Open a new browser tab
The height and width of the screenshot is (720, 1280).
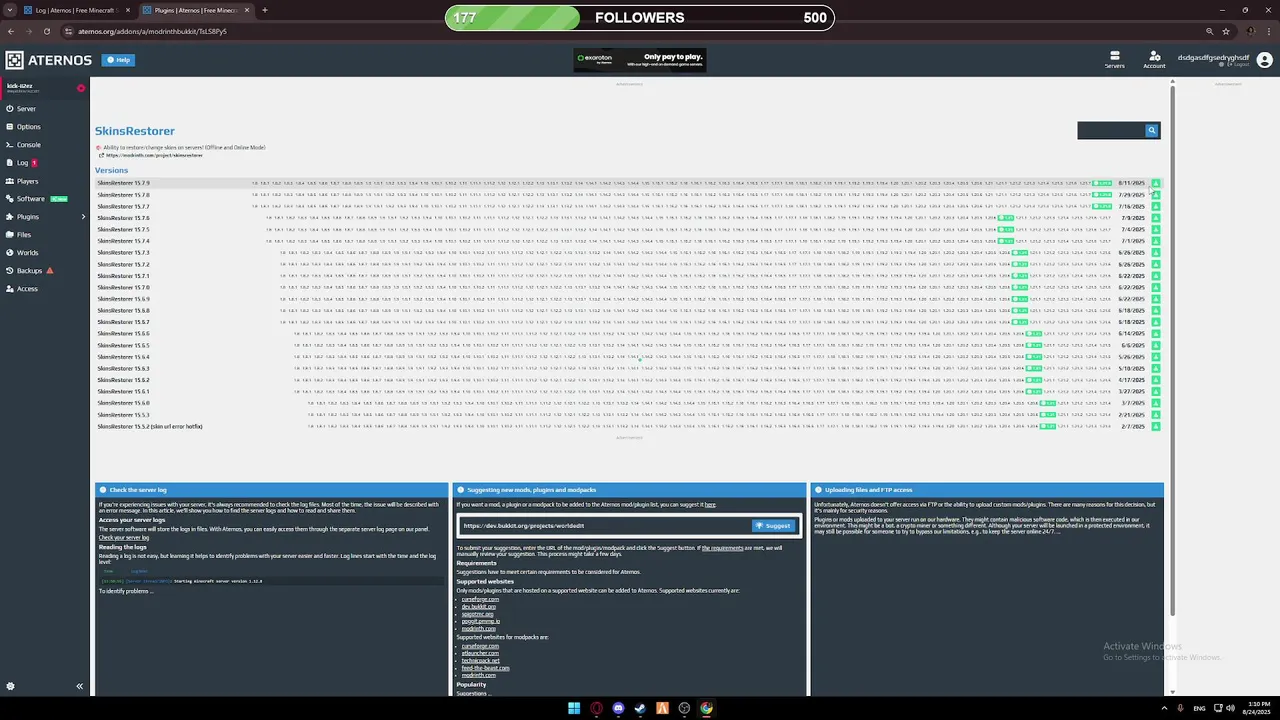[265, 10]
